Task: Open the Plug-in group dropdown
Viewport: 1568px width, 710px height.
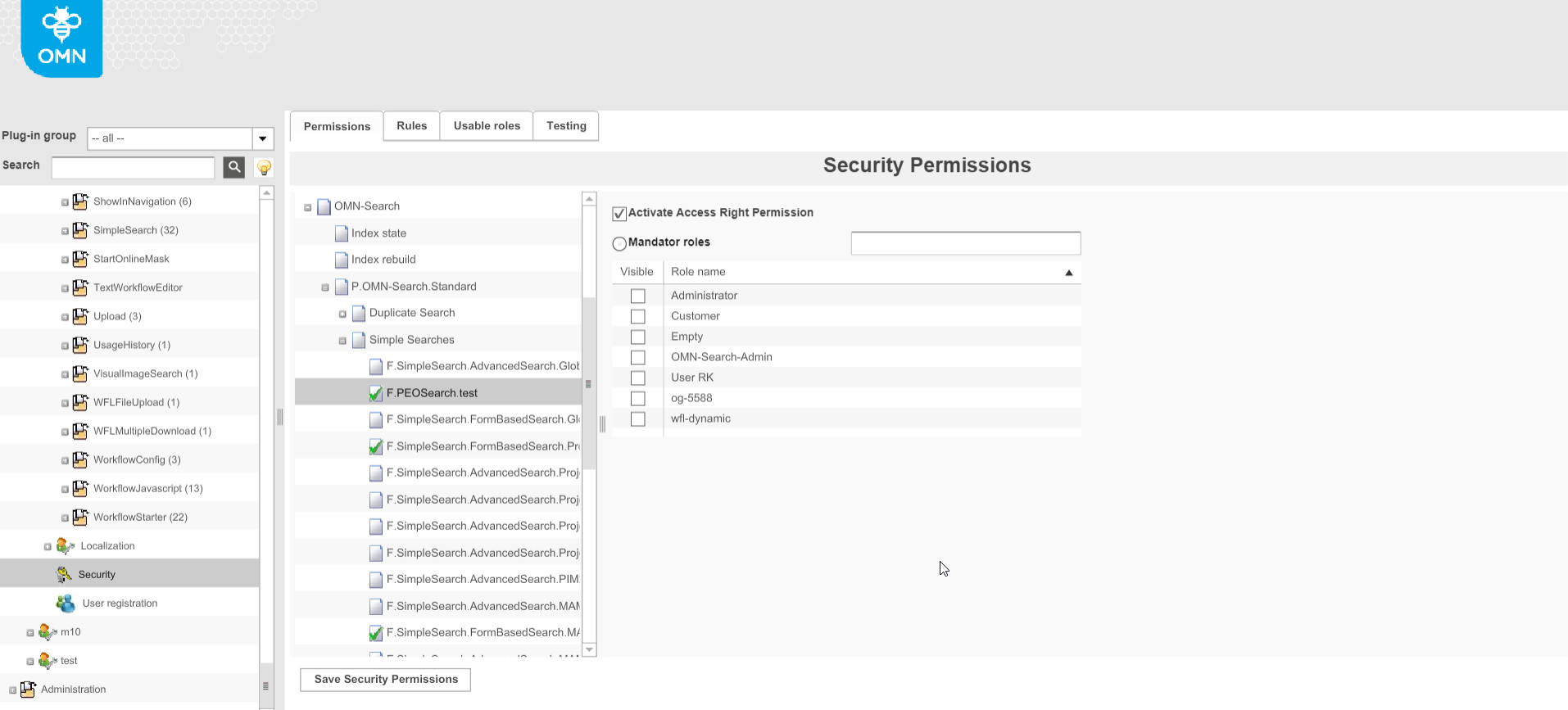Action: pos(262,138)
